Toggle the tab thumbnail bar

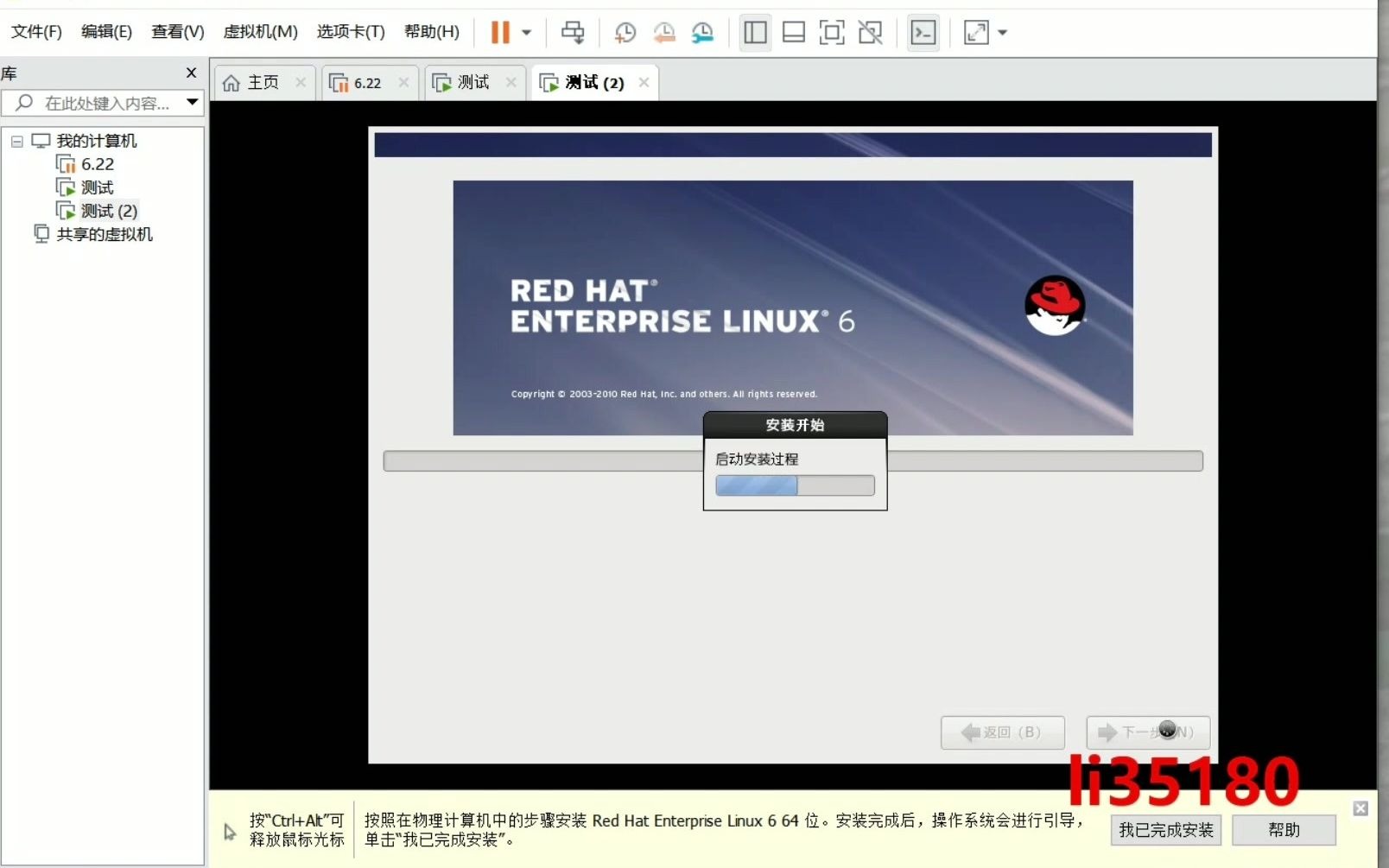[793, 32]
